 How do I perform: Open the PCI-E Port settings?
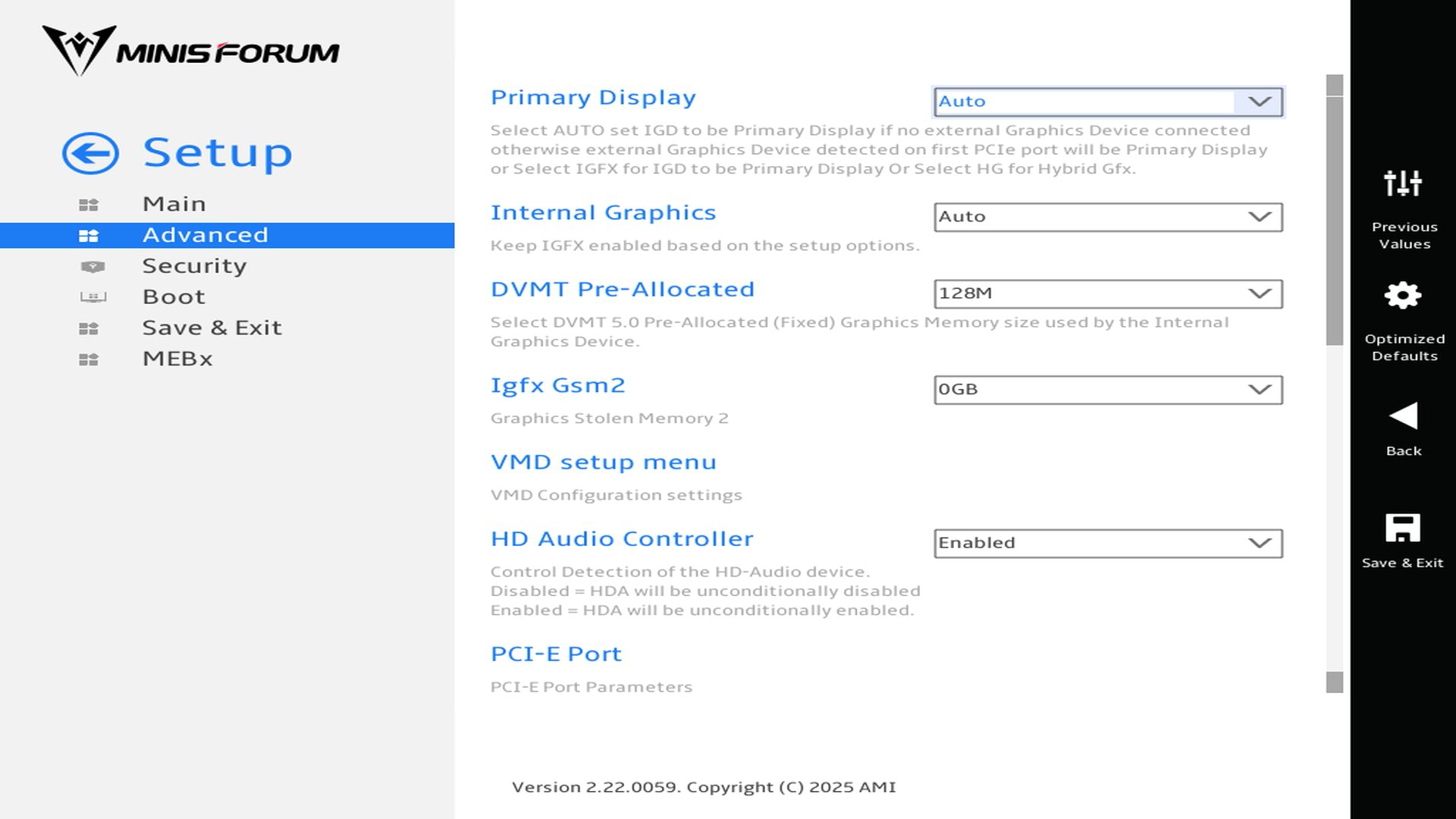pos(556,654)
